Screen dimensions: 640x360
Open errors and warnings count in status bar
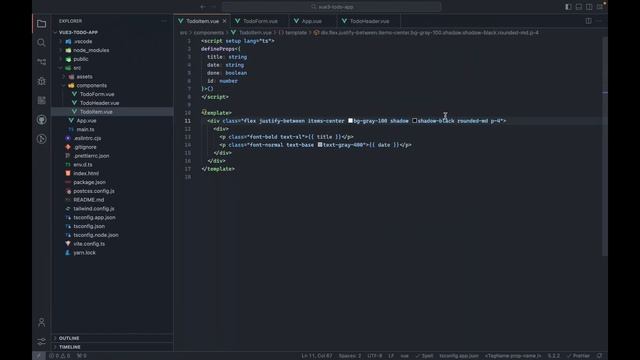pos(60,356)
